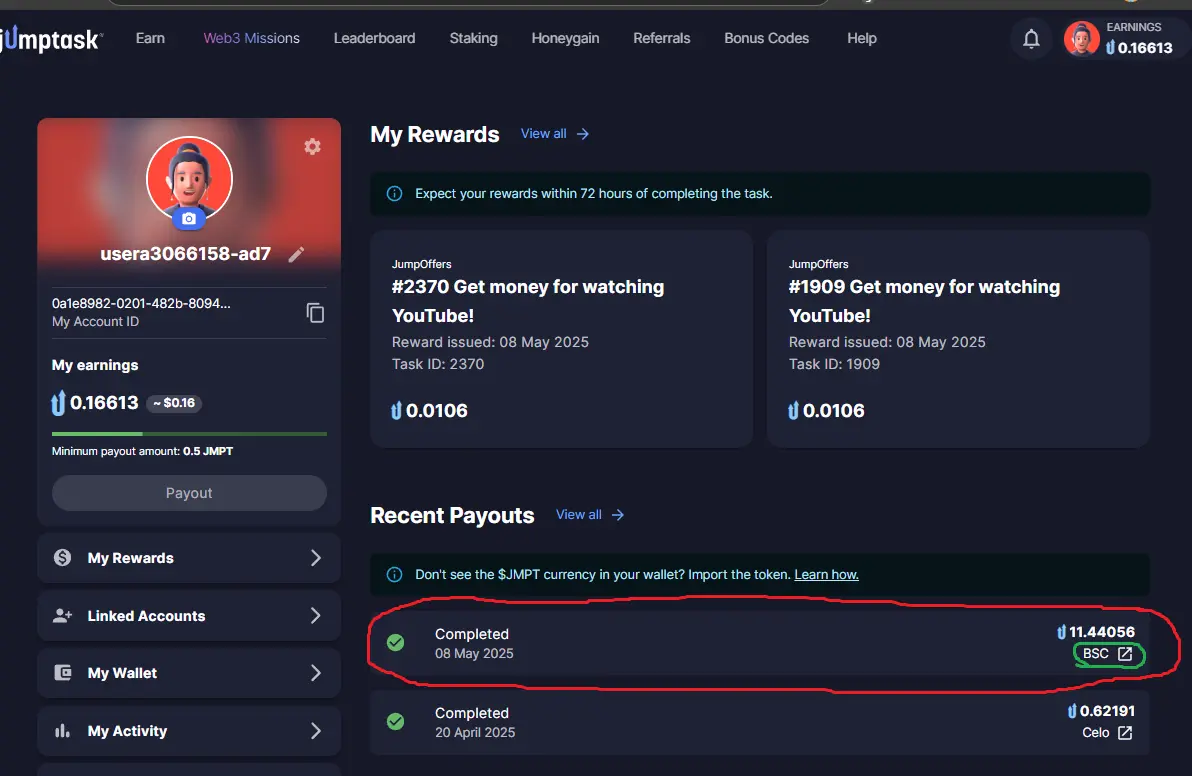Open Honeygain section

point(566,38)
